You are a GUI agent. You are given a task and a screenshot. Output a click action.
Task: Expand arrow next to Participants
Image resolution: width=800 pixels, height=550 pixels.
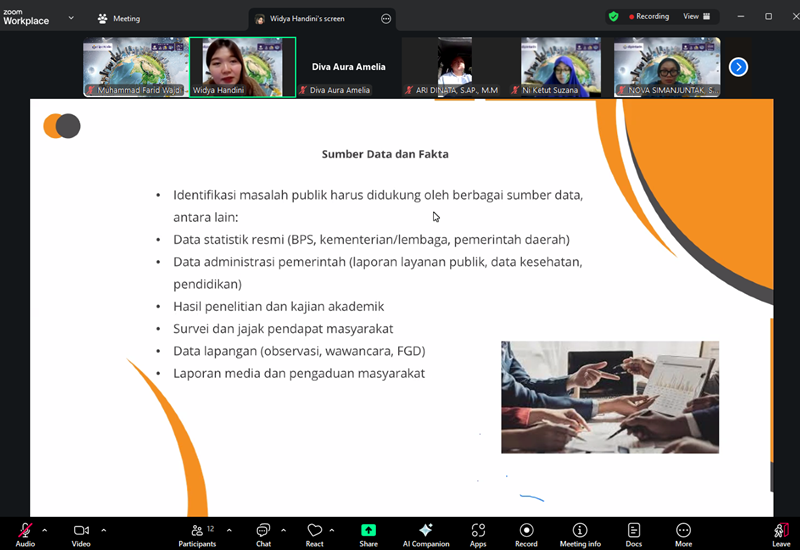229,531
